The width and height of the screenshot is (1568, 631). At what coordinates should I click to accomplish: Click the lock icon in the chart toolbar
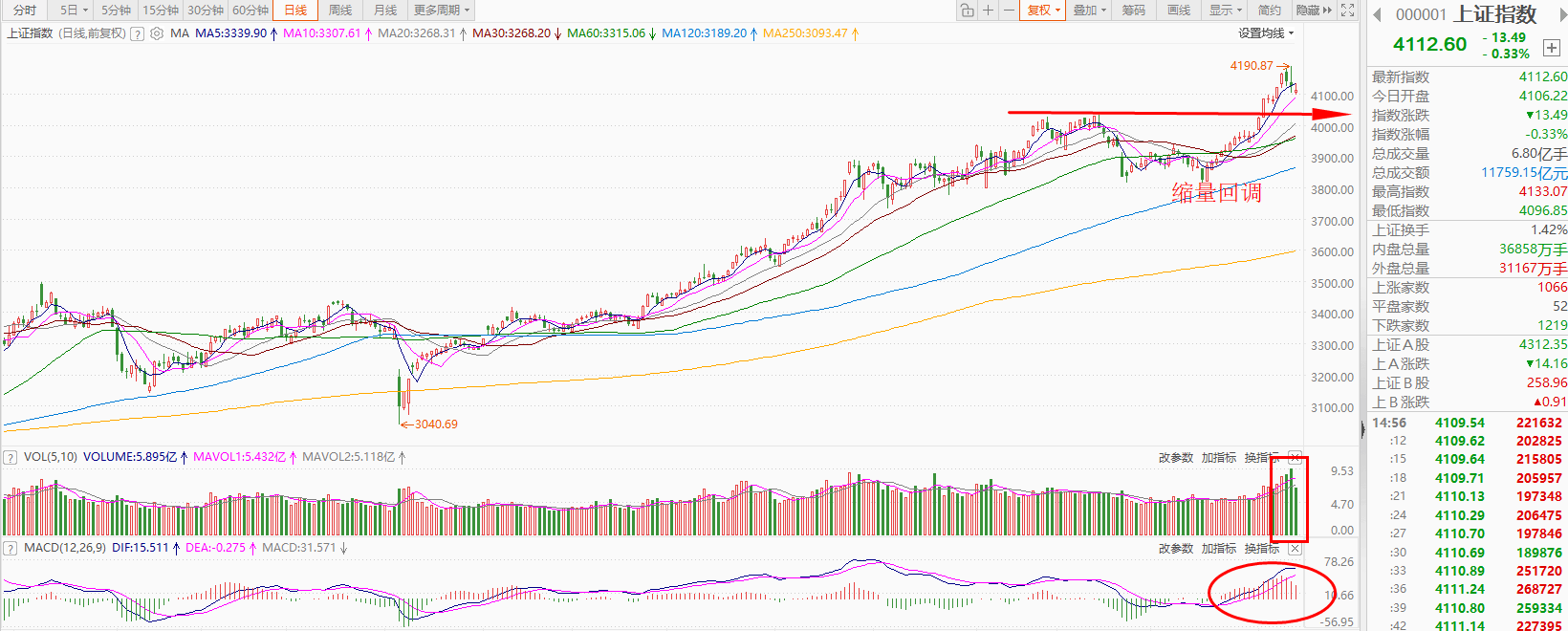pos(968,11)
